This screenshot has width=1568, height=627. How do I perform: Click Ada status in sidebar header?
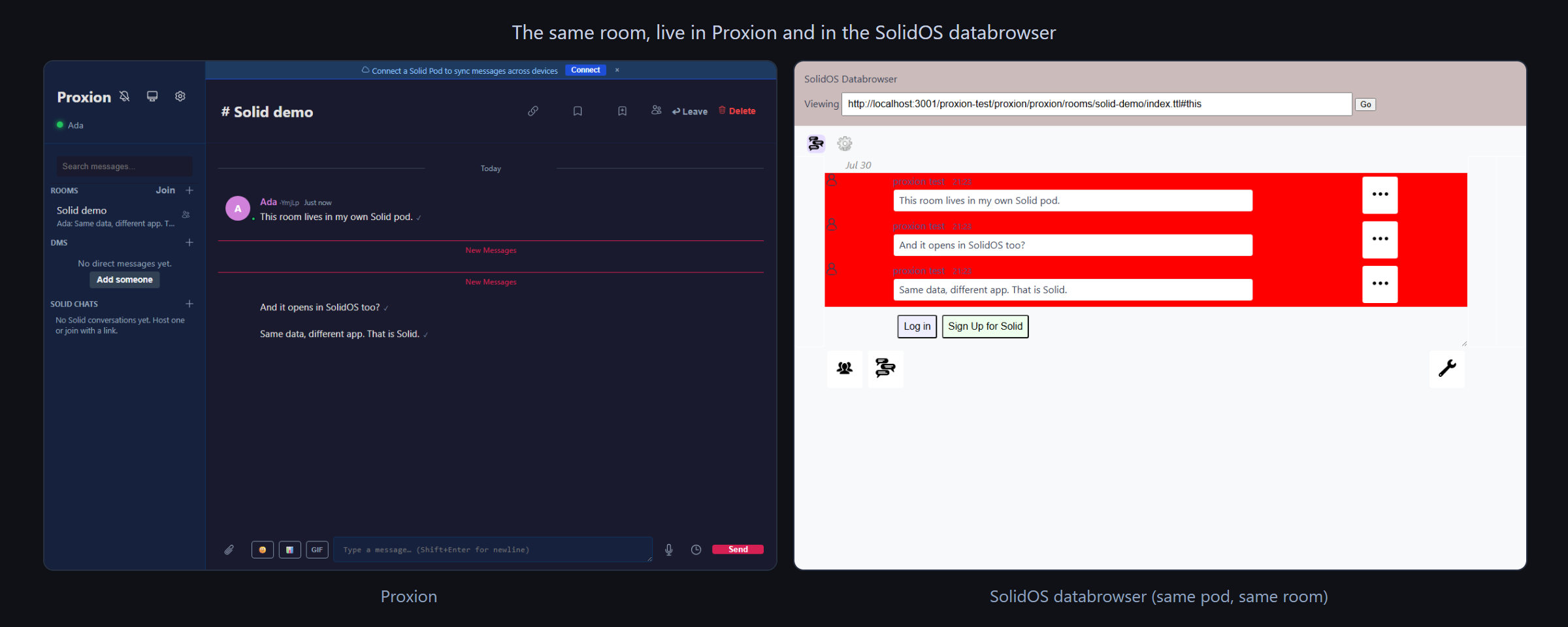click(71, 125)
